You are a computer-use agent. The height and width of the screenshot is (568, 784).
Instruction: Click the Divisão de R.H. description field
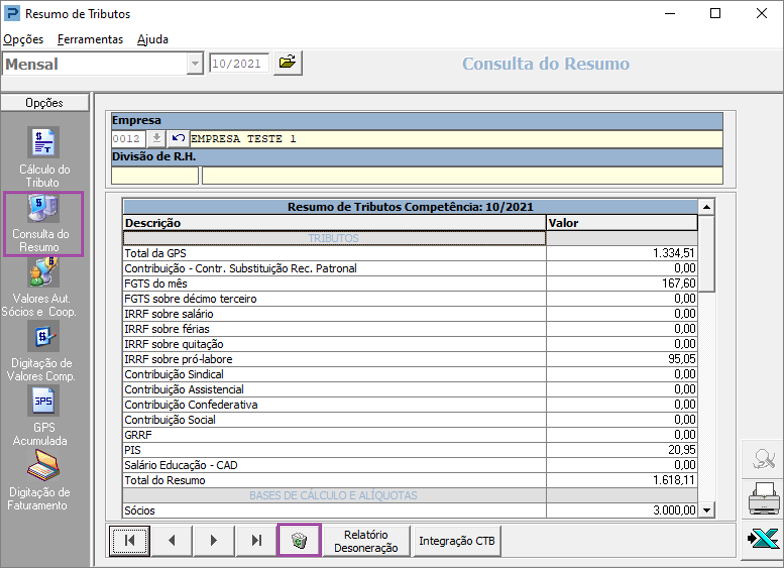pos(462,176)
